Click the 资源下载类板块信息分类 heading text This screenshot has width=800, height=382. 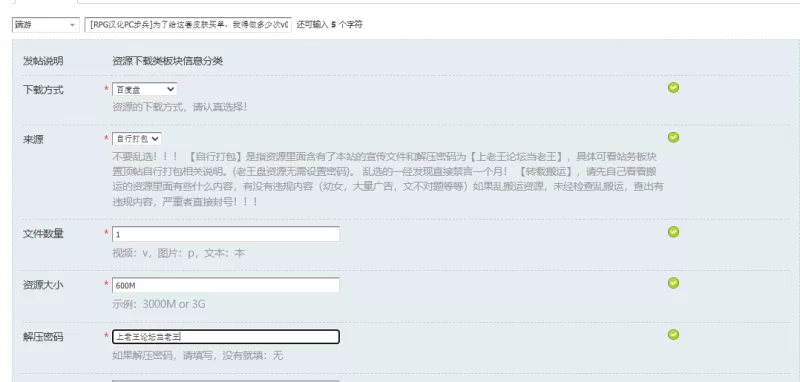(168, 61)
